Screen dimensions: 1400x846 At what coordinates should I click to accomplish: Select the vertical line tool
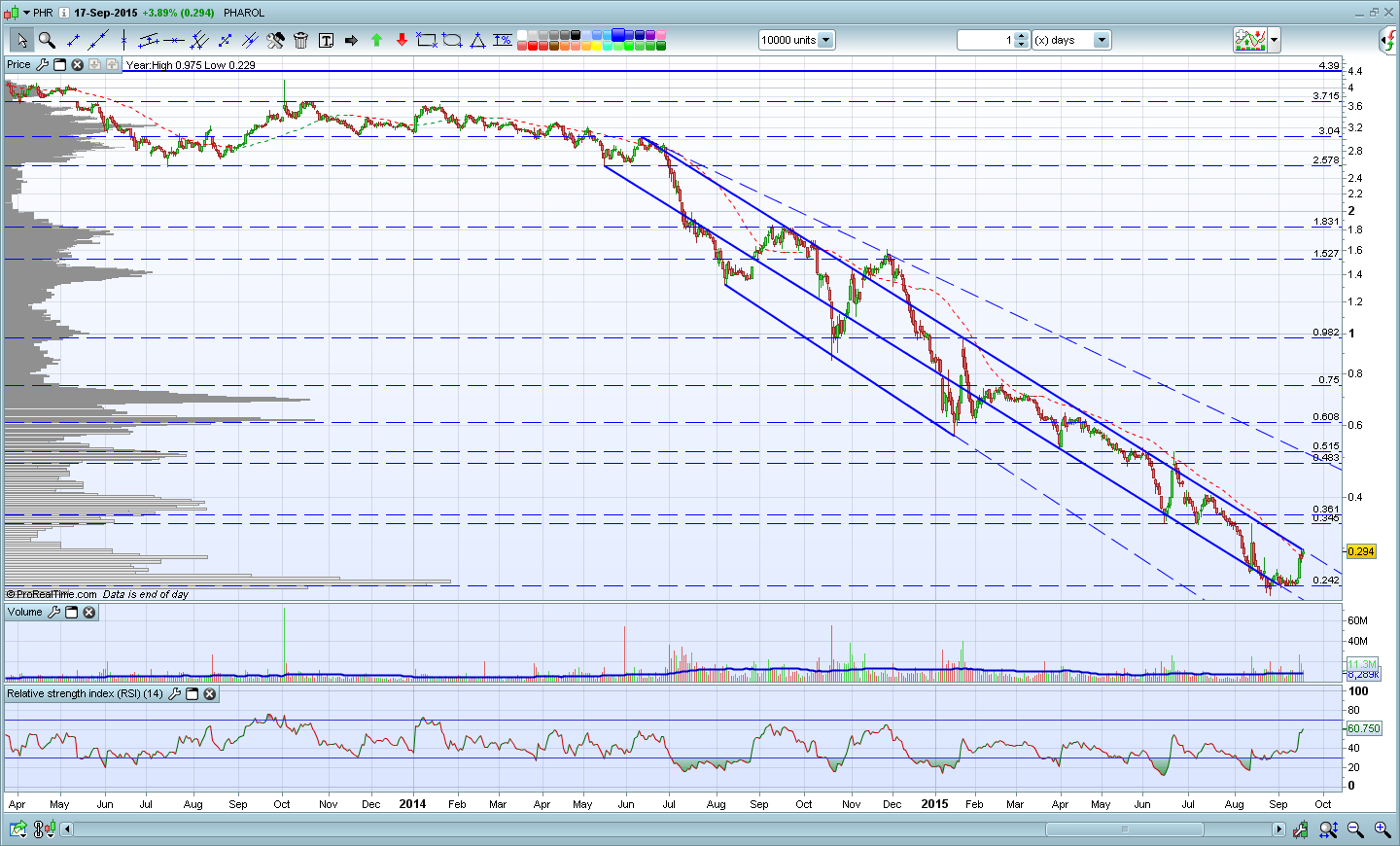[123, 40]
